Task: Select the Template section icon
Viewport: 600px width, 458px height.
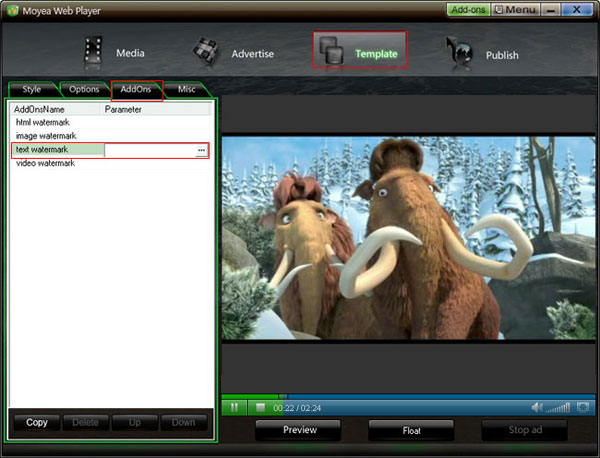Action: [331, 50]
